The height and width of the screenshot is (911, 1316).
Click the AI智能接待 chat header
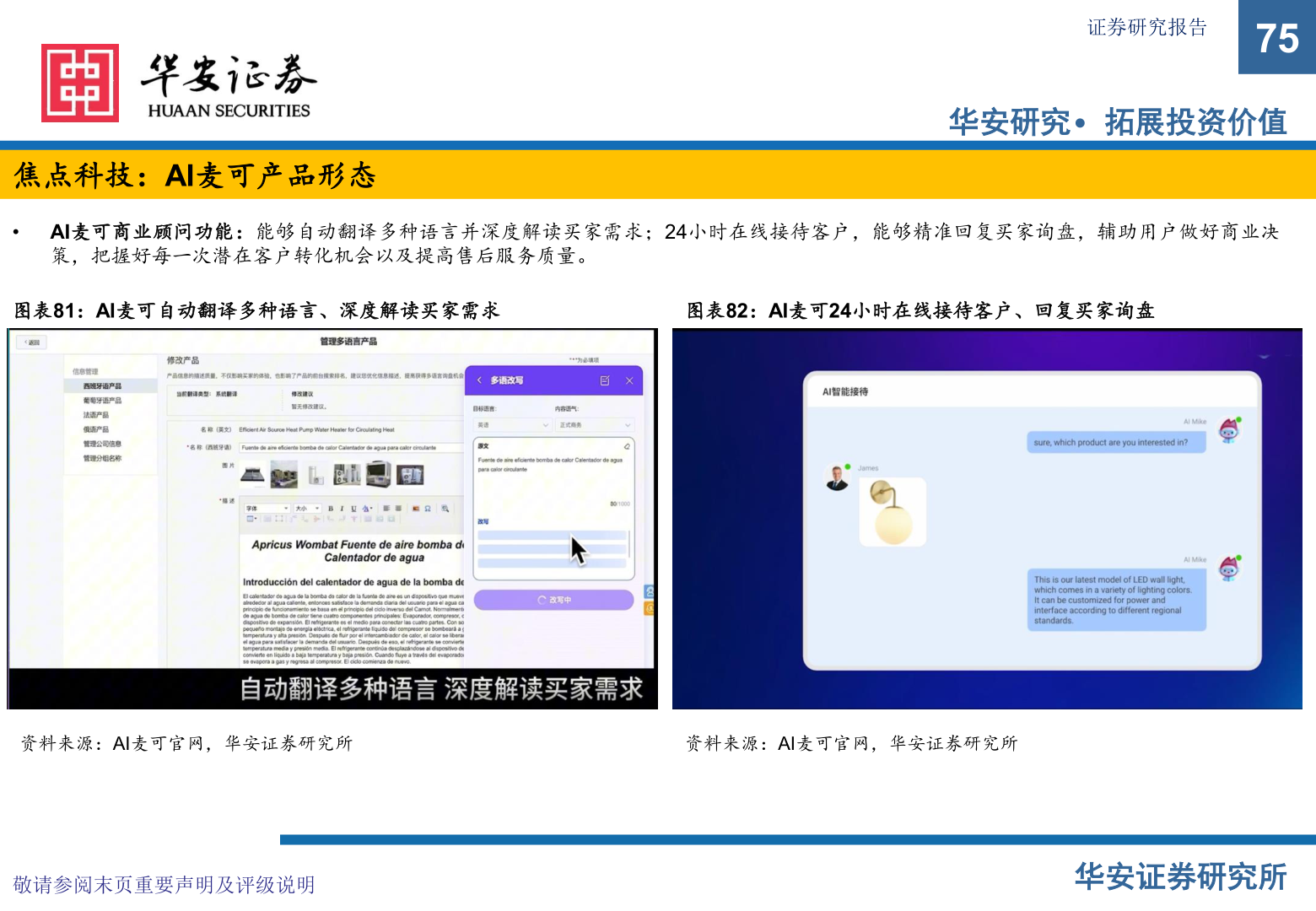coord(845,392)
